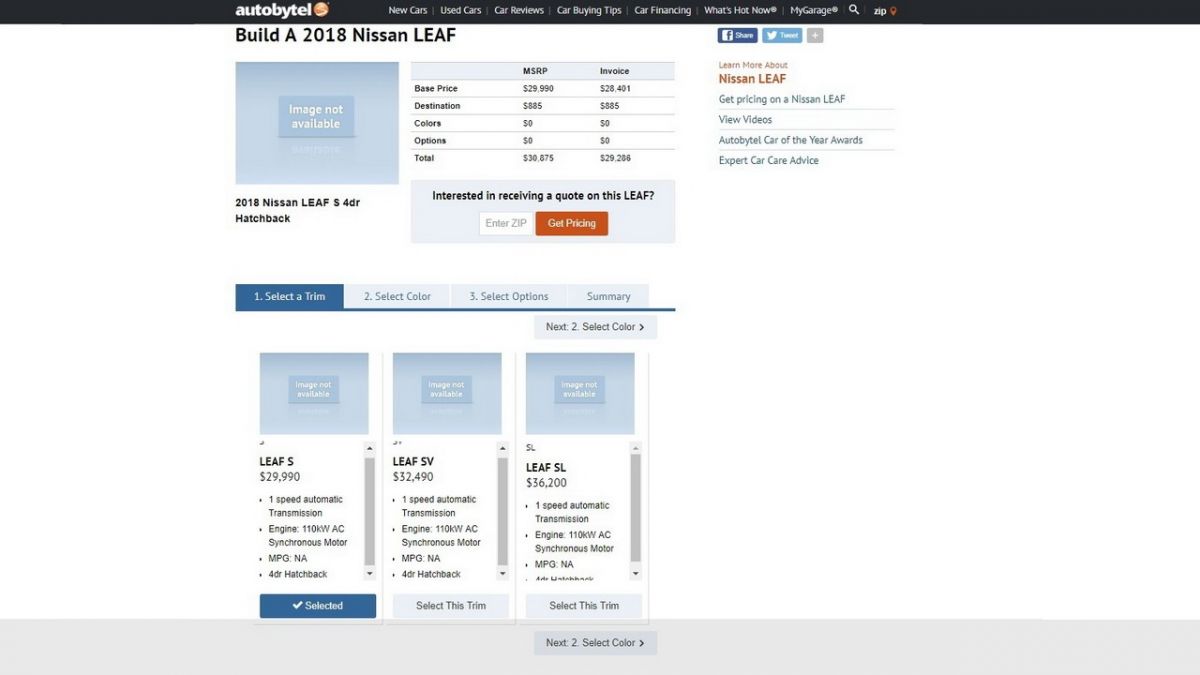The height and width of the screenshot is (675, 1200).
Task: Open What's Hot Now menu
Action: pyautogui.click(x=740, y=10)
